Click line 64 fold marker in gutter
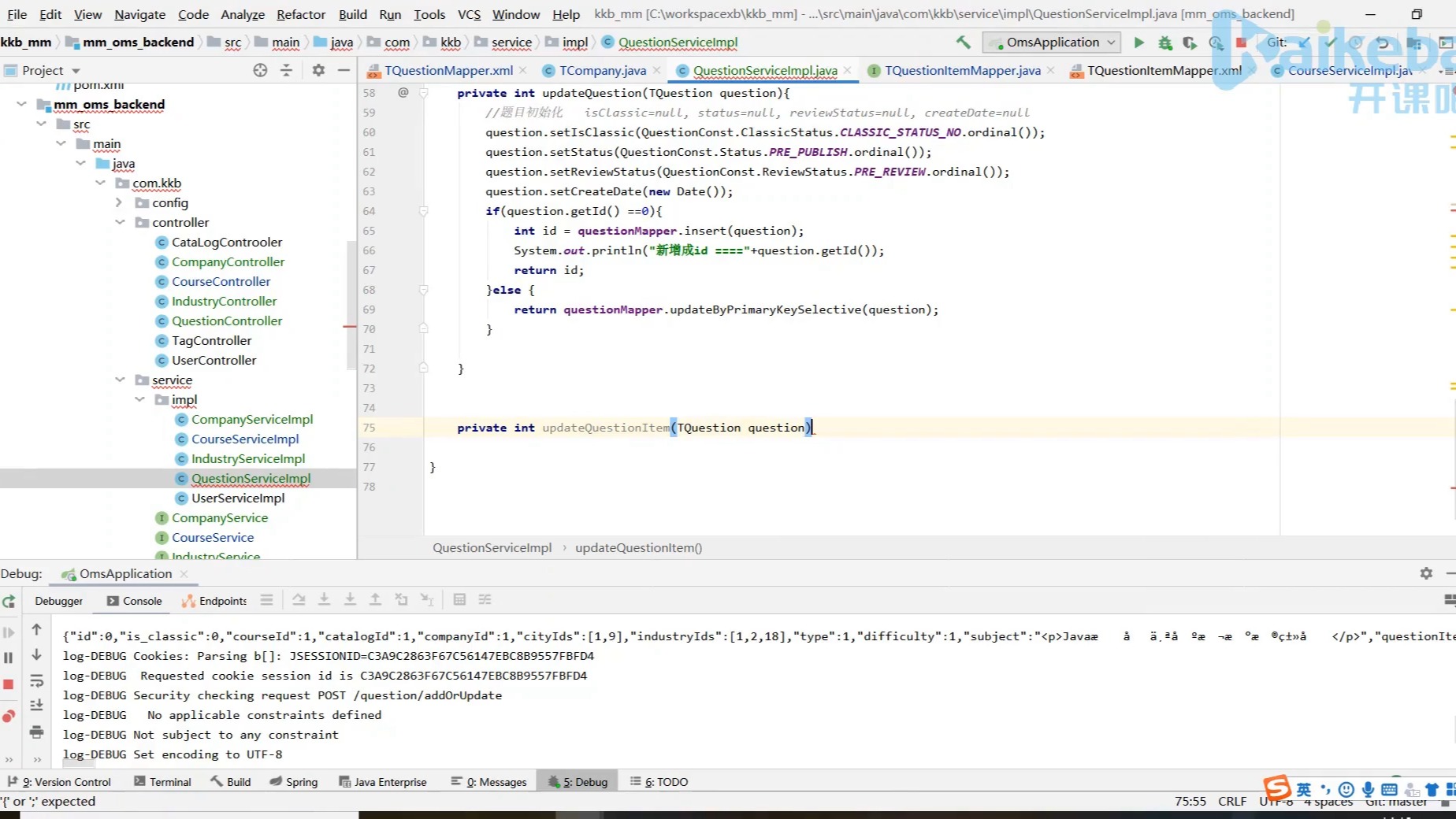The width and height of the screenshot is (1456, 819). 423,211
